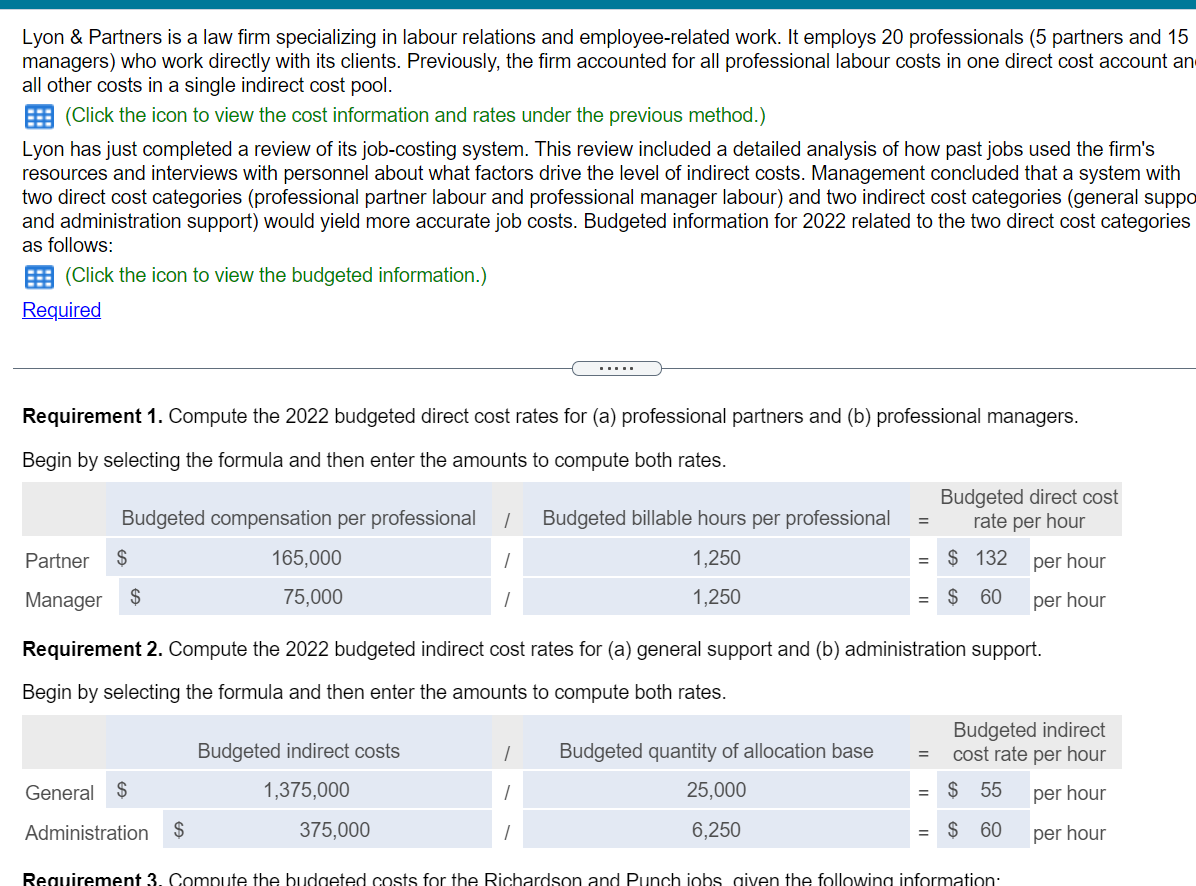
Task: Collapse the question panel using dotted button
Action: 616,368
